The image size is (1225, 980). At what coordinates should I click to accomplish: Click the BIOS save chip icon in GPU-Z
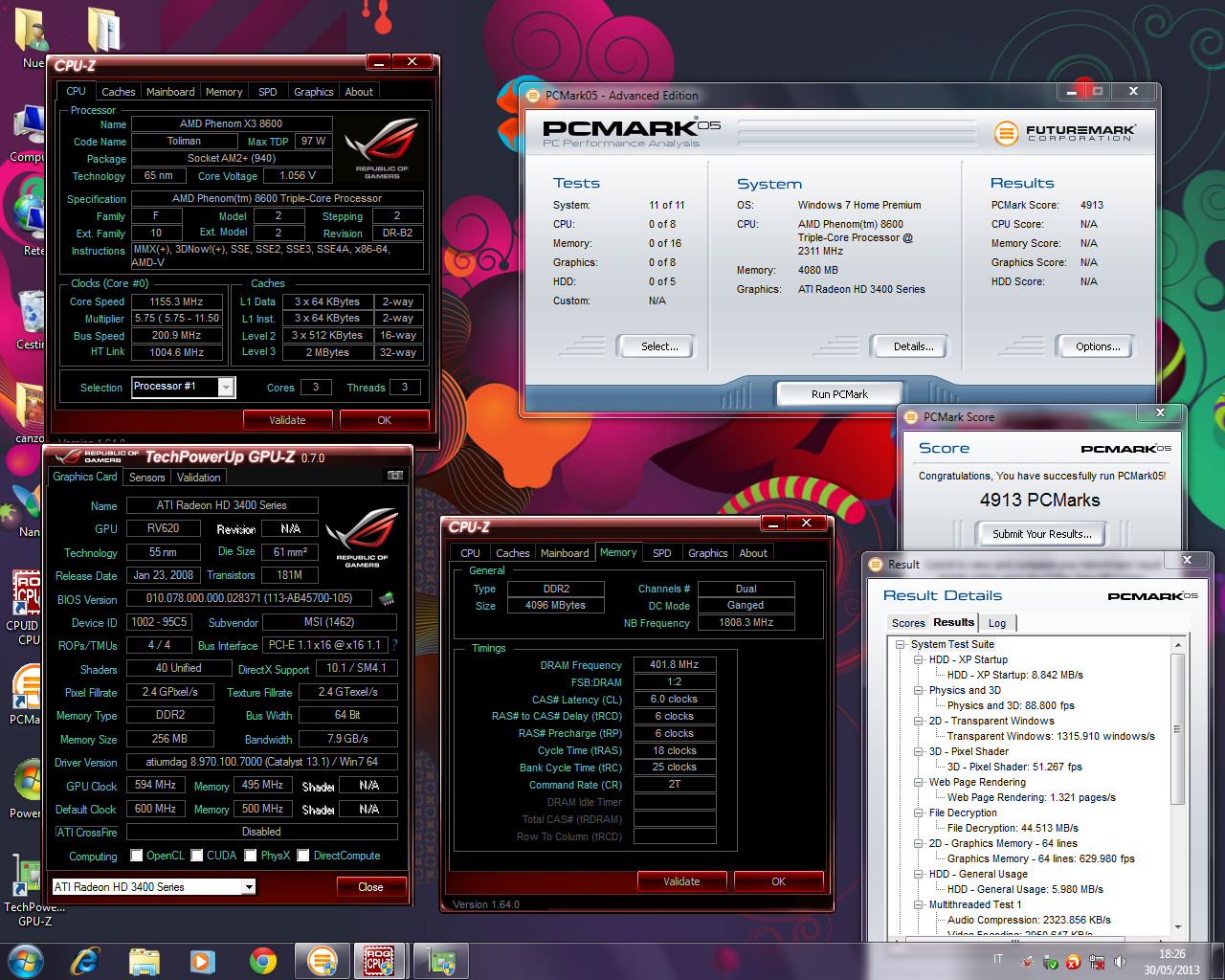click(x=387, y=598)
